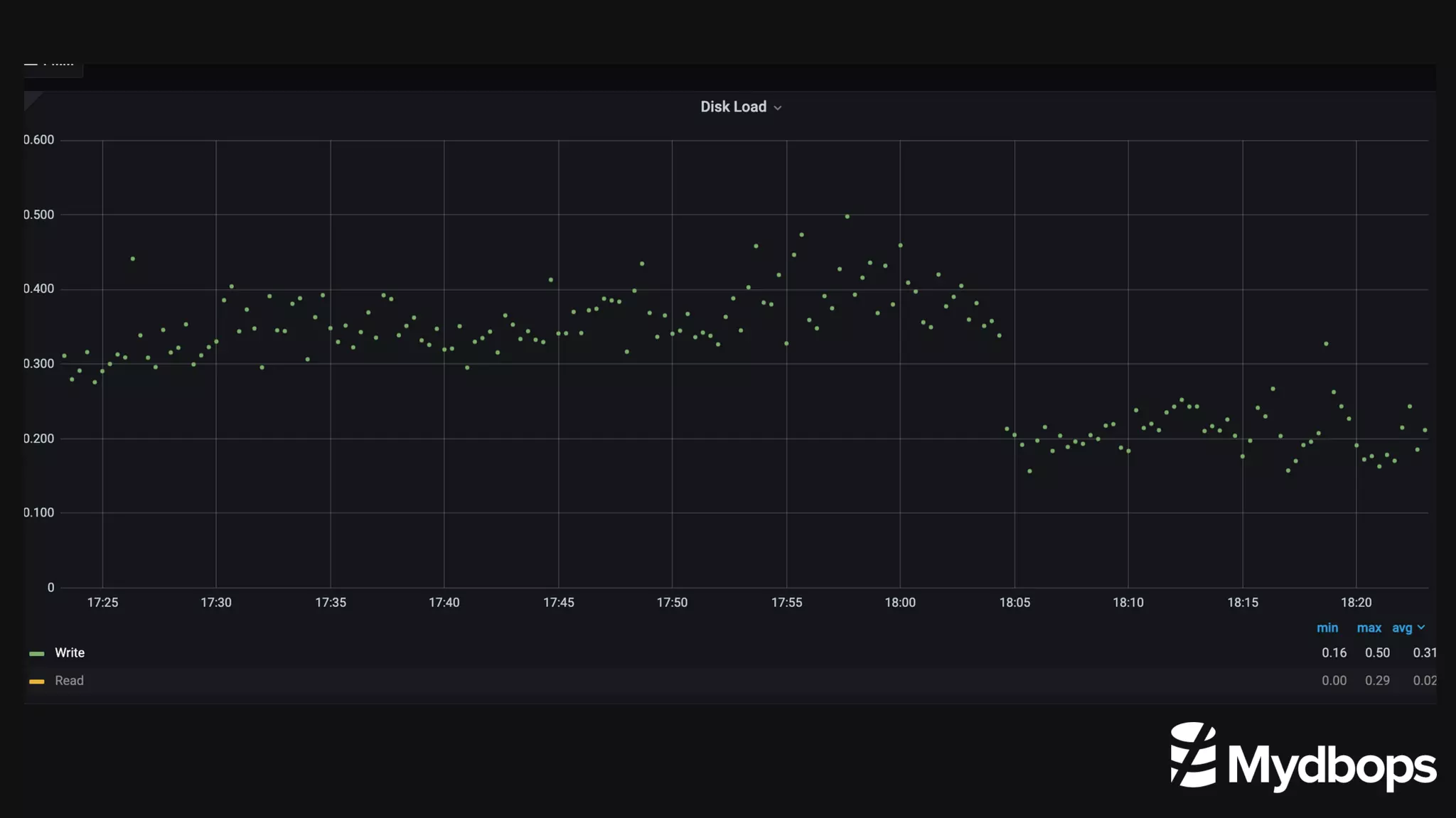Viewport: 1456px width, 818px height.
Task: Click the peak data point near 0.500
Action: [x=847, y=216]
